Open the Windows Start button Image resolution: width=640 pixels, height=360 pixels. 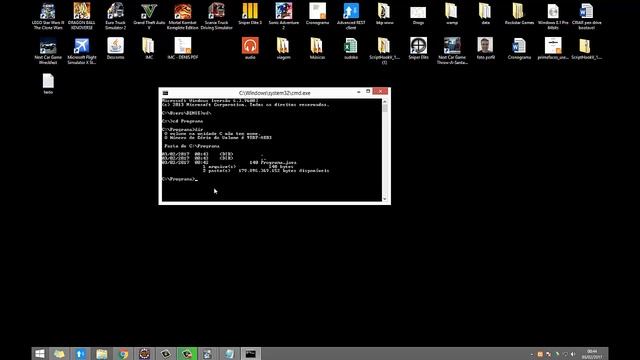40,354
